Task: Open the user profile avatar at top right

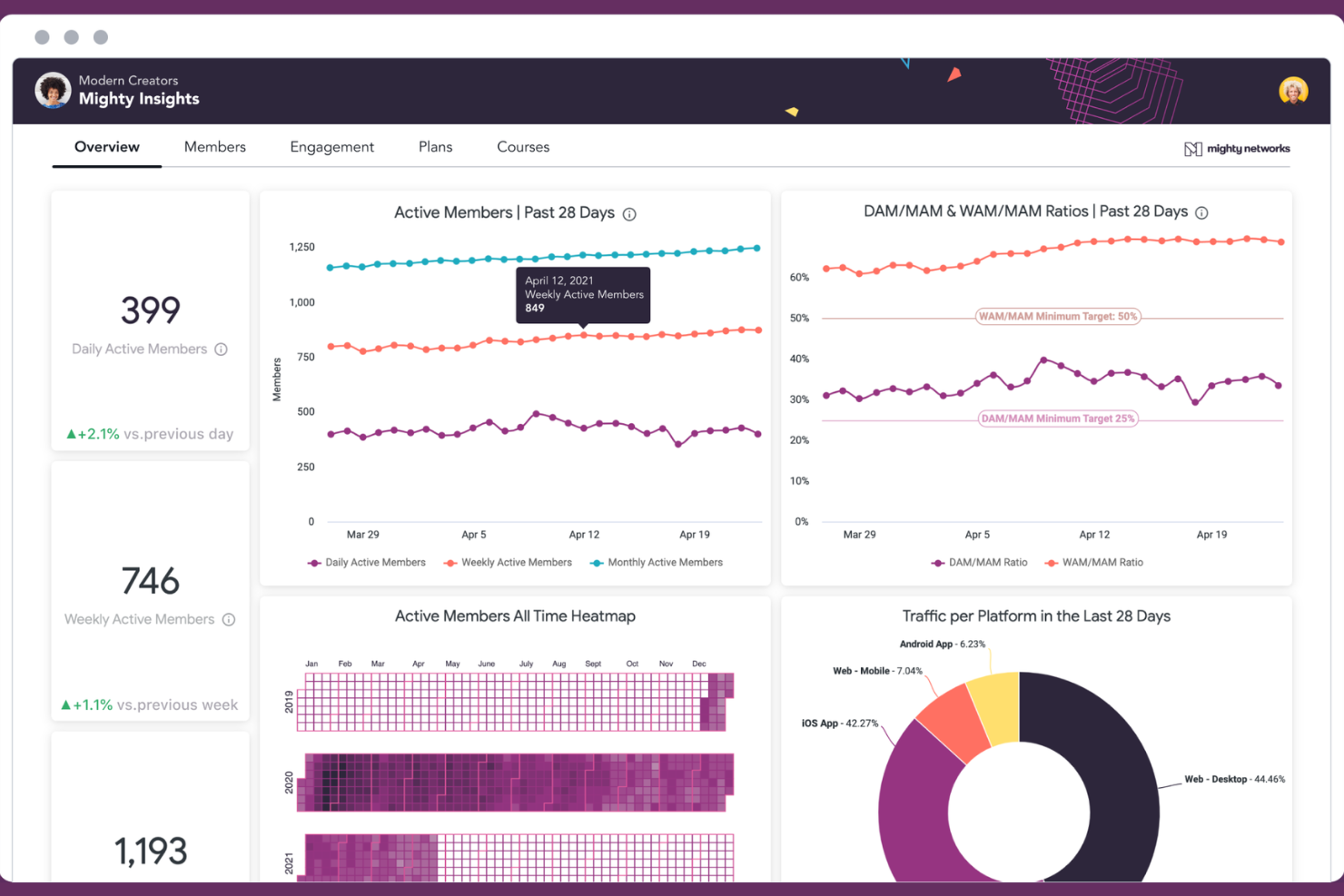Action: pyautogui.click(x=1293, y=91)
